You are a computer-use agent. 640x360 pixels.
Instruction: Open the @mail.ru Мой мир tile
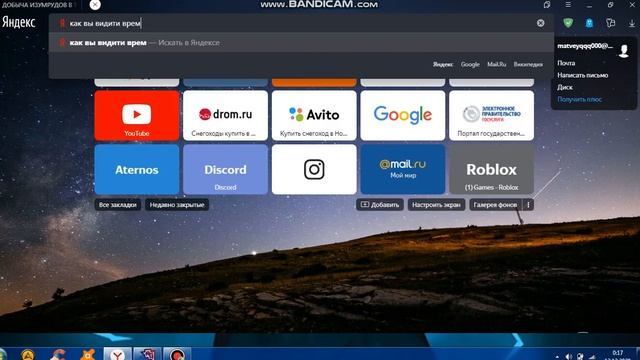402,169
